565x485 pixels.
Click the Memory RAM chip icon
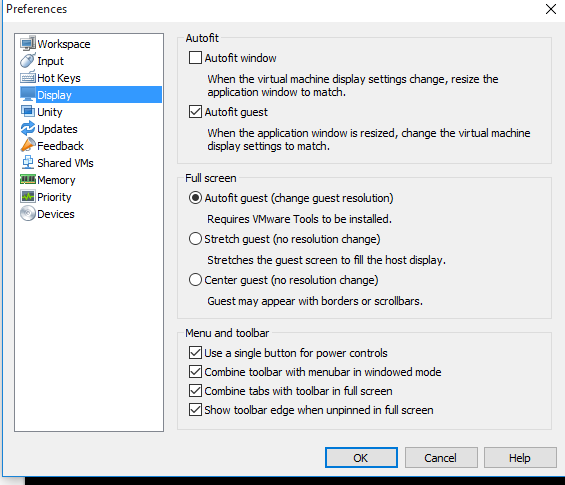(28, 179)
